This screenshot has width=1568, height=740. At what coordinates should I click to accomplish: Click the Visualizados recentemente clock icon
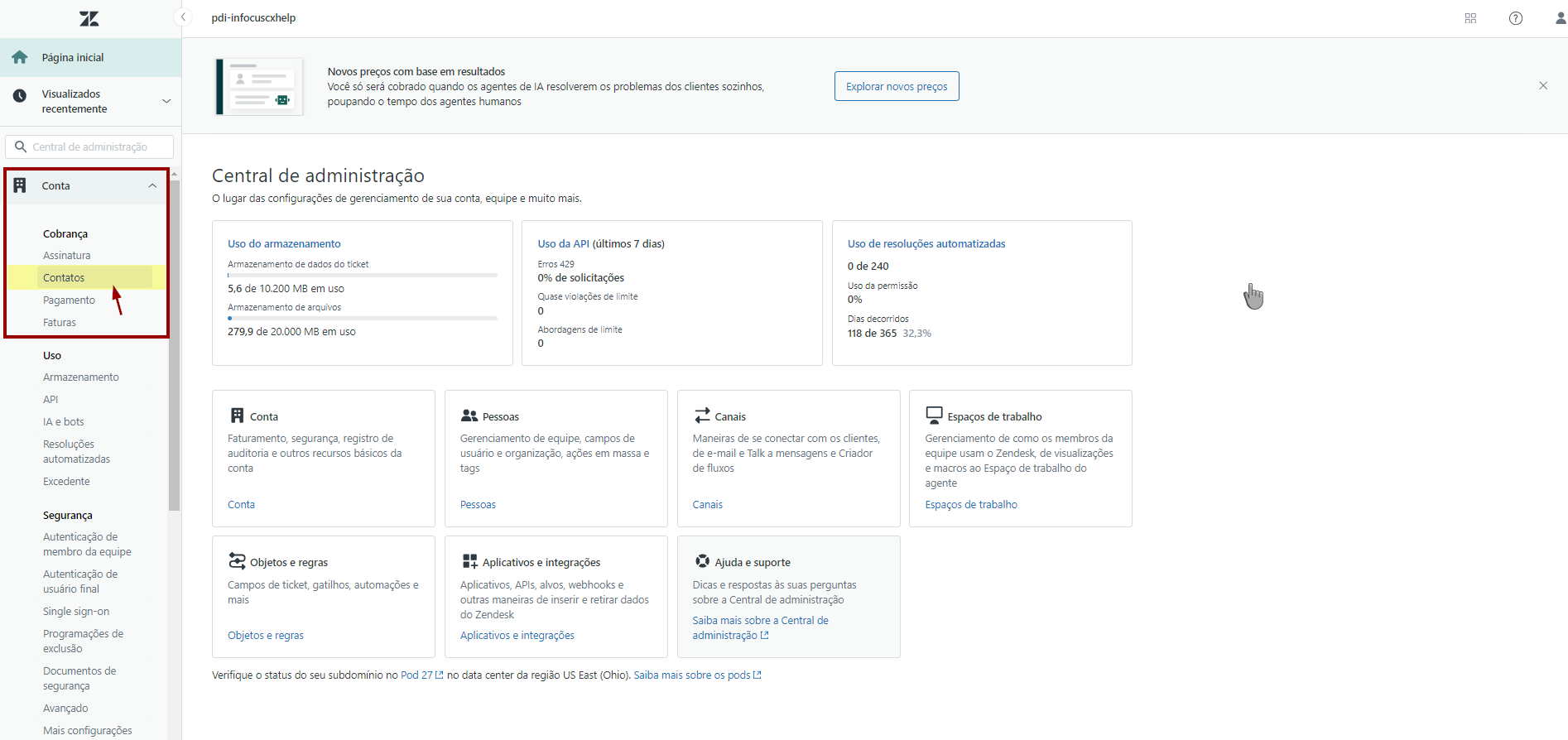coord(20,95)
